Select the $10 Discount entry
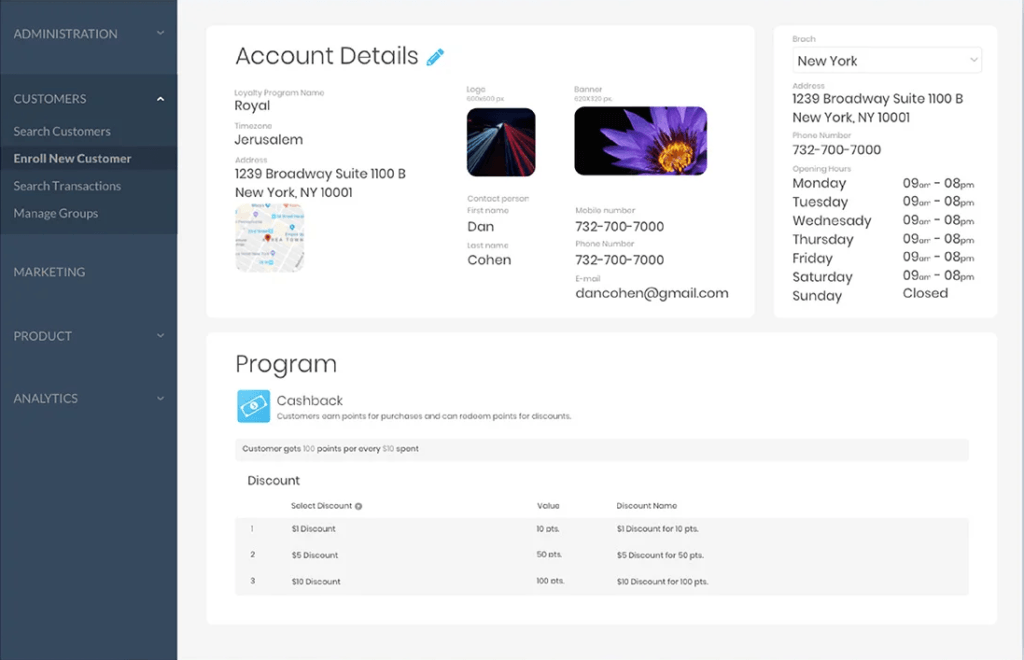Viewport: 1024px width, 660px height. coord(317,581)
